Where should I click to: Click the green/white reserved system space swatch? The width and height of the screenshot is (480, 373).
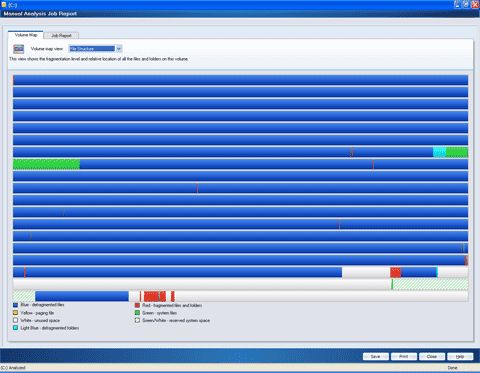137,320
